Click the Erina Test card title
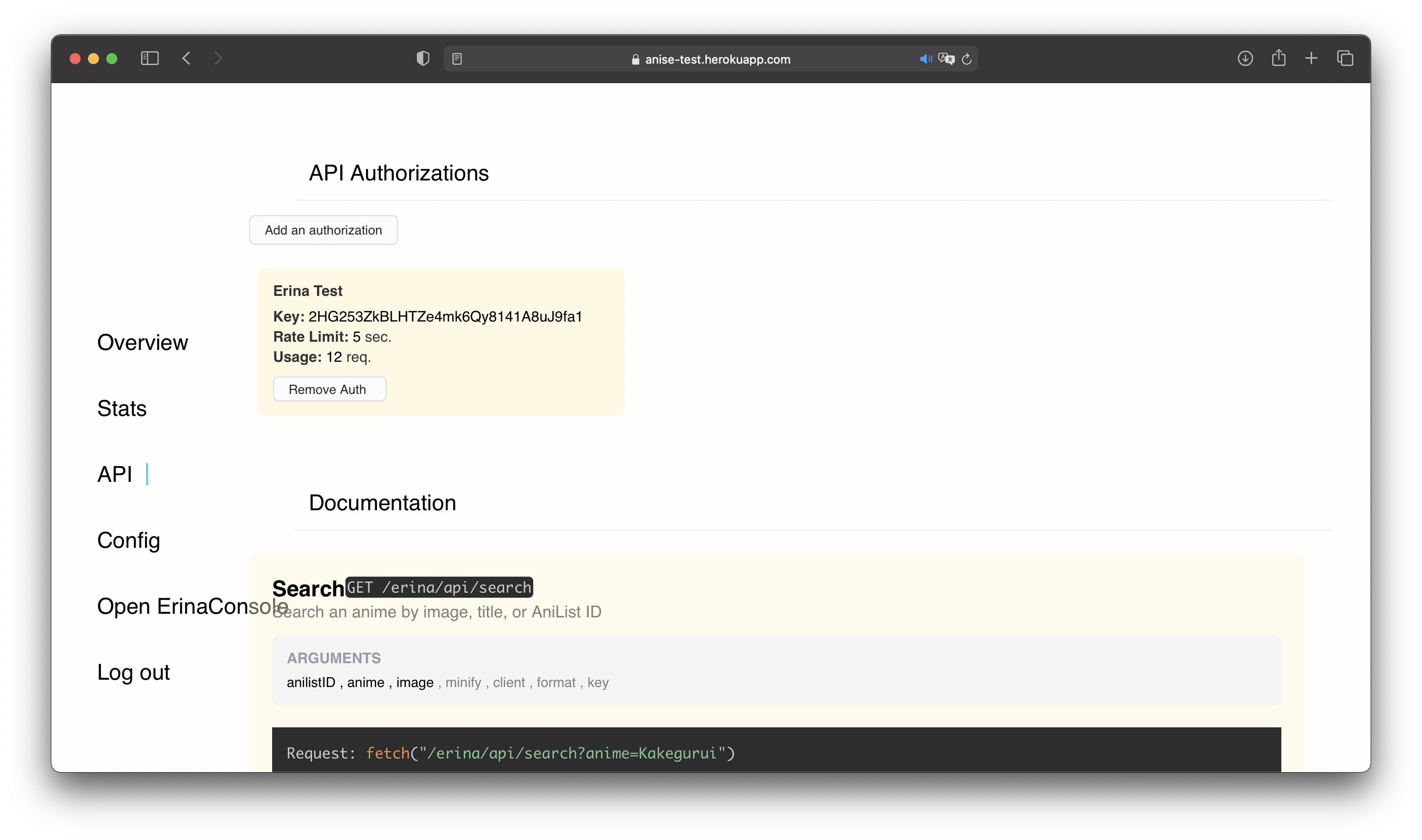Screen dimensions: 1422x840 pos(307,291)
